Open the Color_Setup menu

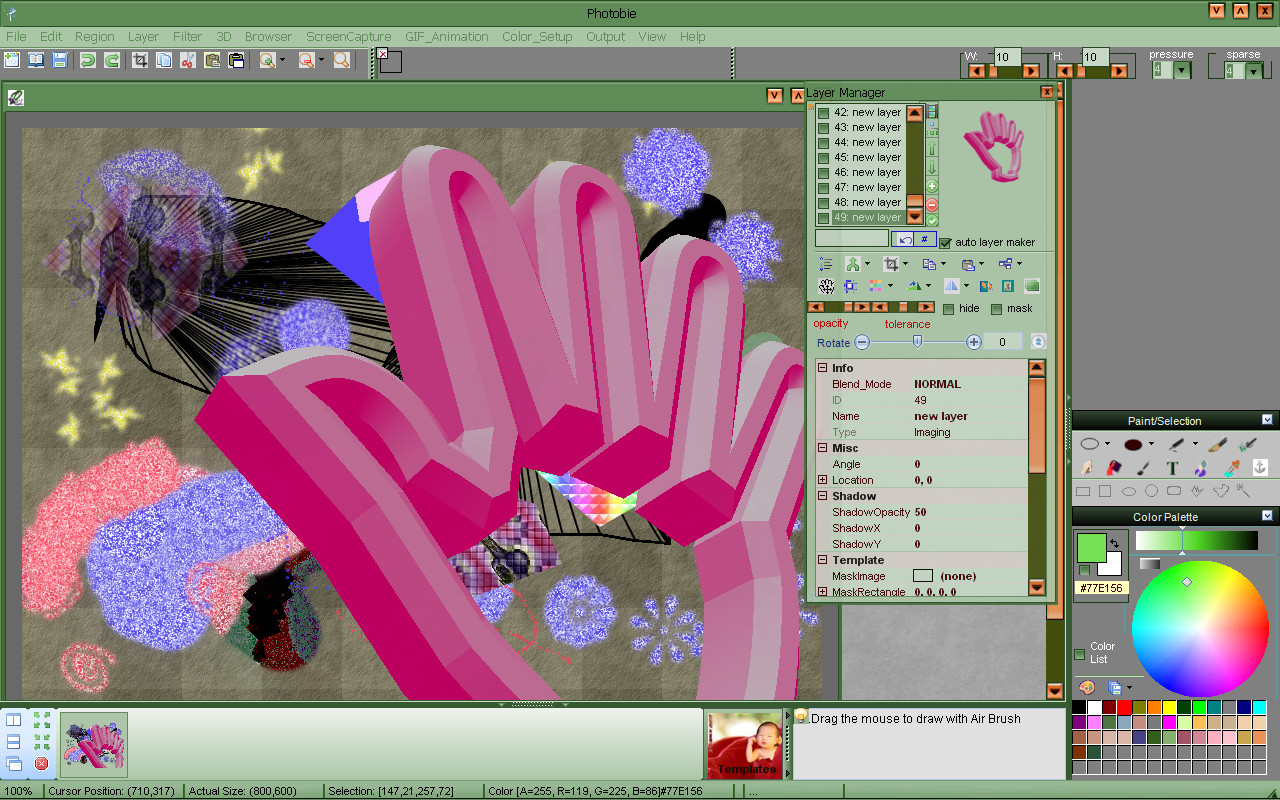pyautogui.click(x=537, y=36)
